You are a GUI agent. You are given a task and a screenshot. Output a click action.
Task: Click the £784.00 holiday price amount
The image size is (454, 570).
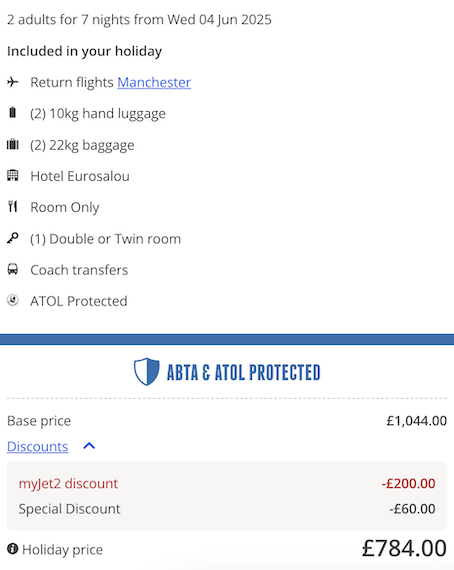404,548
